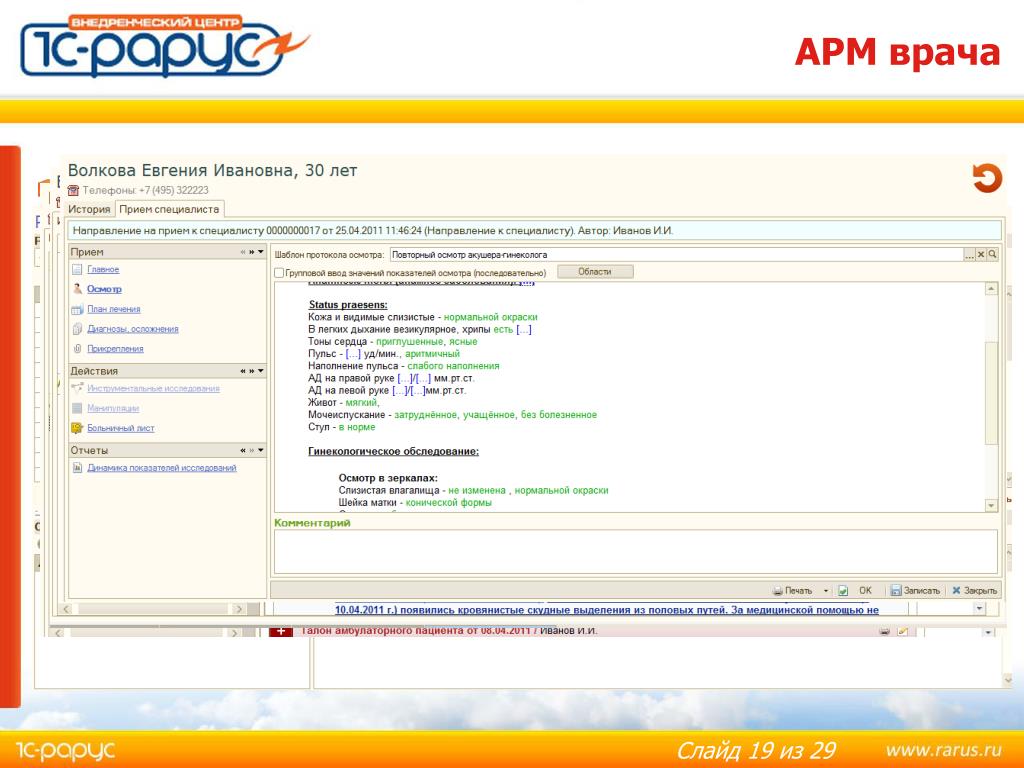Open Динамика показателей исследований report link
This screenshot has width=1024, height=768.
(162, 468)
